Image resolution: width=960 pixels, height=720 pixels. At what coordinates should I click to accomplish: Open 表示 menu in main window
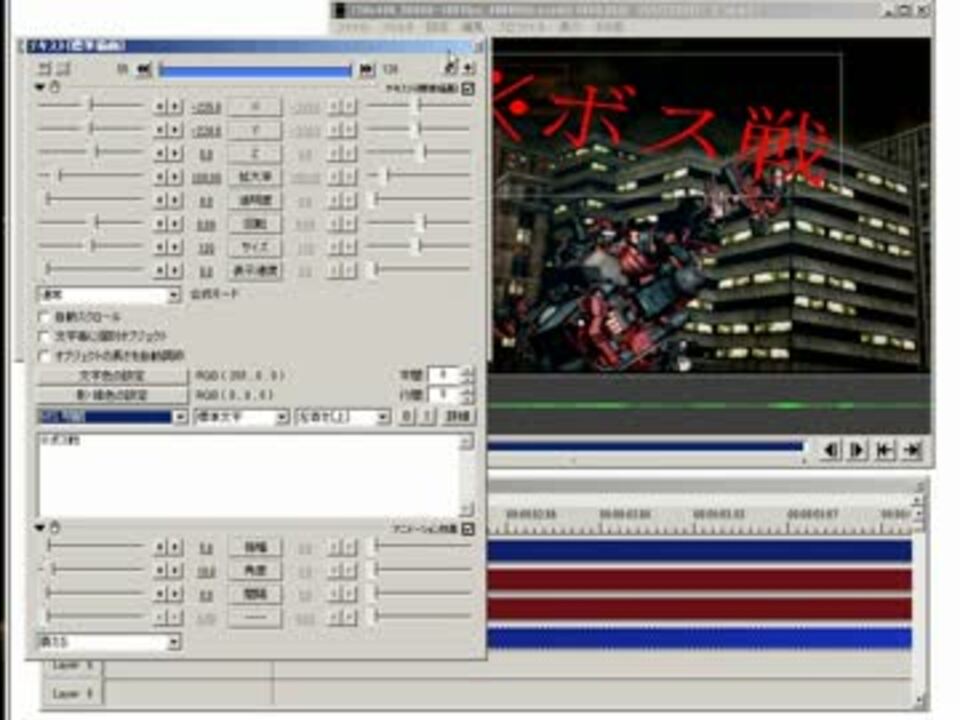click(570, 27)
